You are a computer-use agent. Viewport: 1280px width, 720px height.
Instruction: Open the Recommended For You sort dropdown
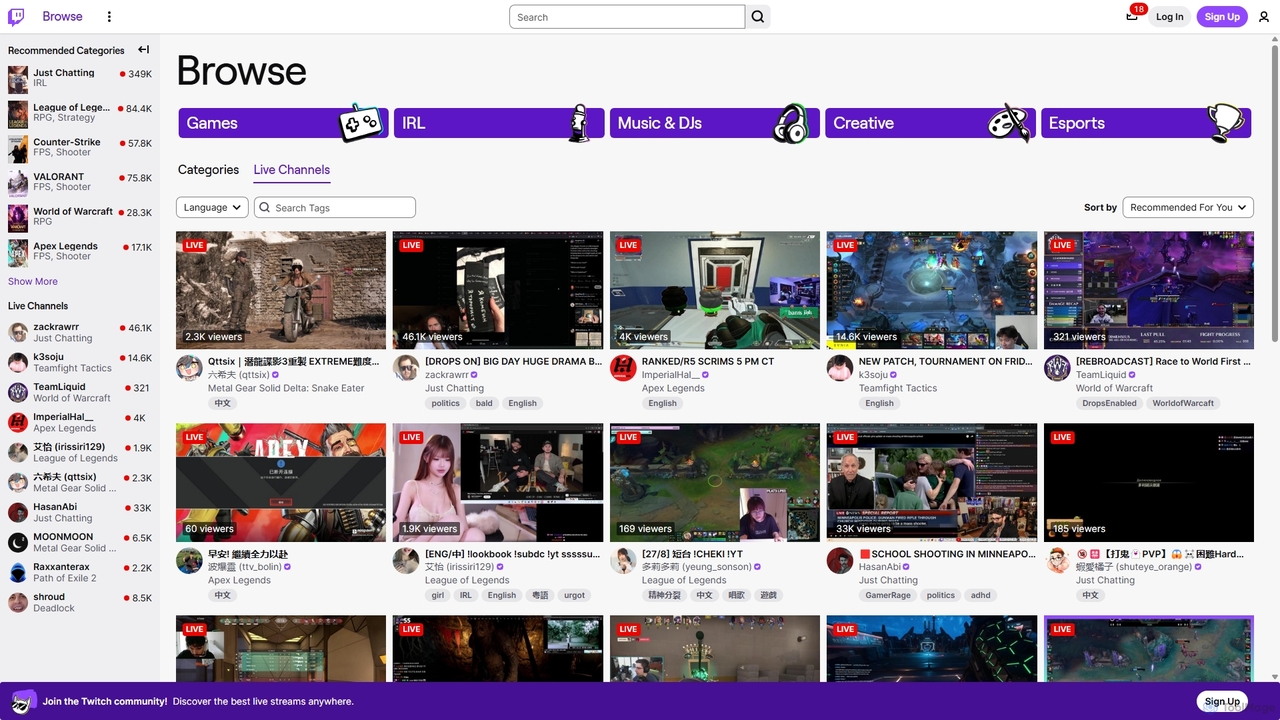coord(1188,207)
